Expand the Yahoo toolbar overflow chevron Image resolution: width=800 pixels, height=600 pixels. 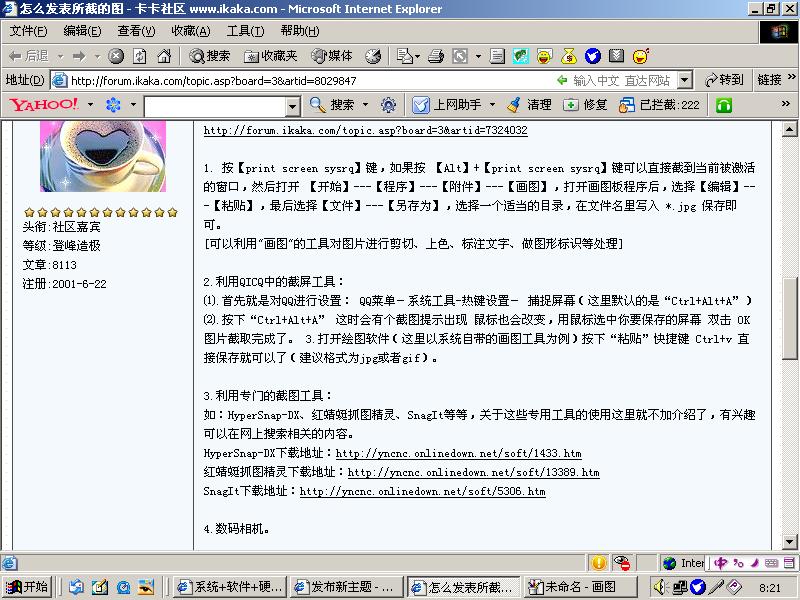click(x=786, y=104)
